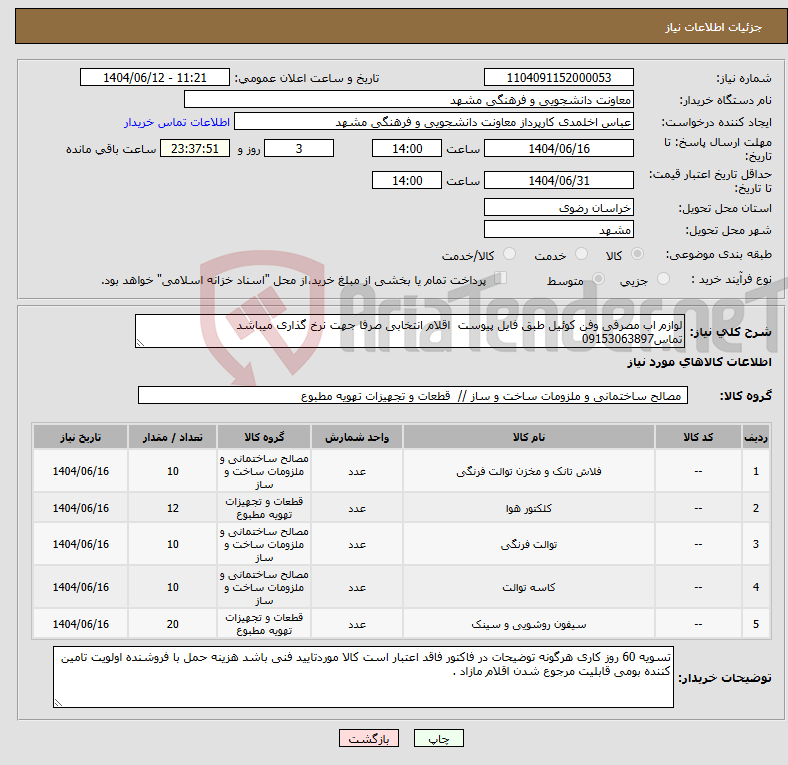This screenshot has height=765, width=788.
Task: Click the remaining days field showing 3
Action: (x=299, y=148)
